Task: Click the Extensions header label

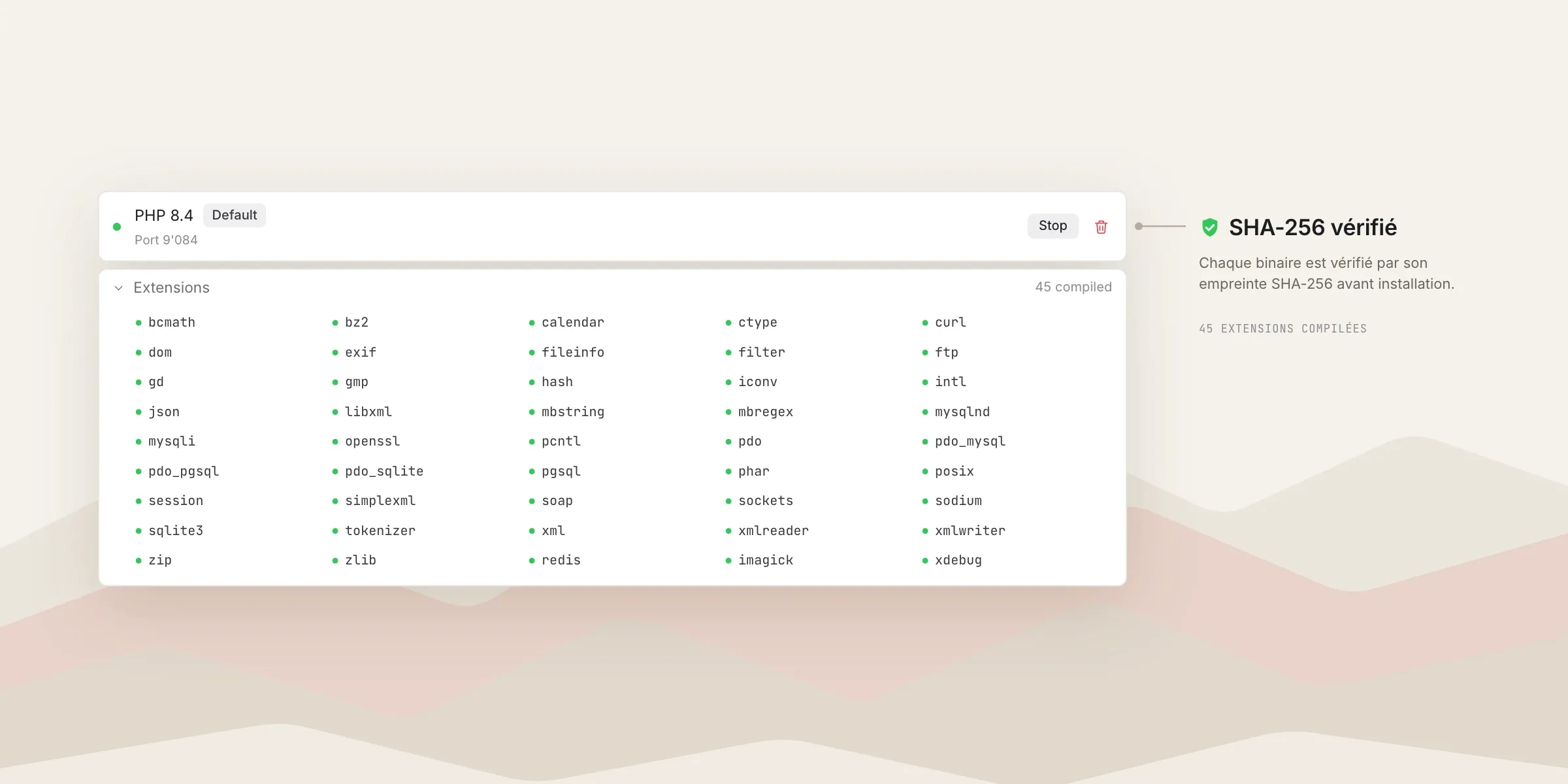Action: (171, 287)
